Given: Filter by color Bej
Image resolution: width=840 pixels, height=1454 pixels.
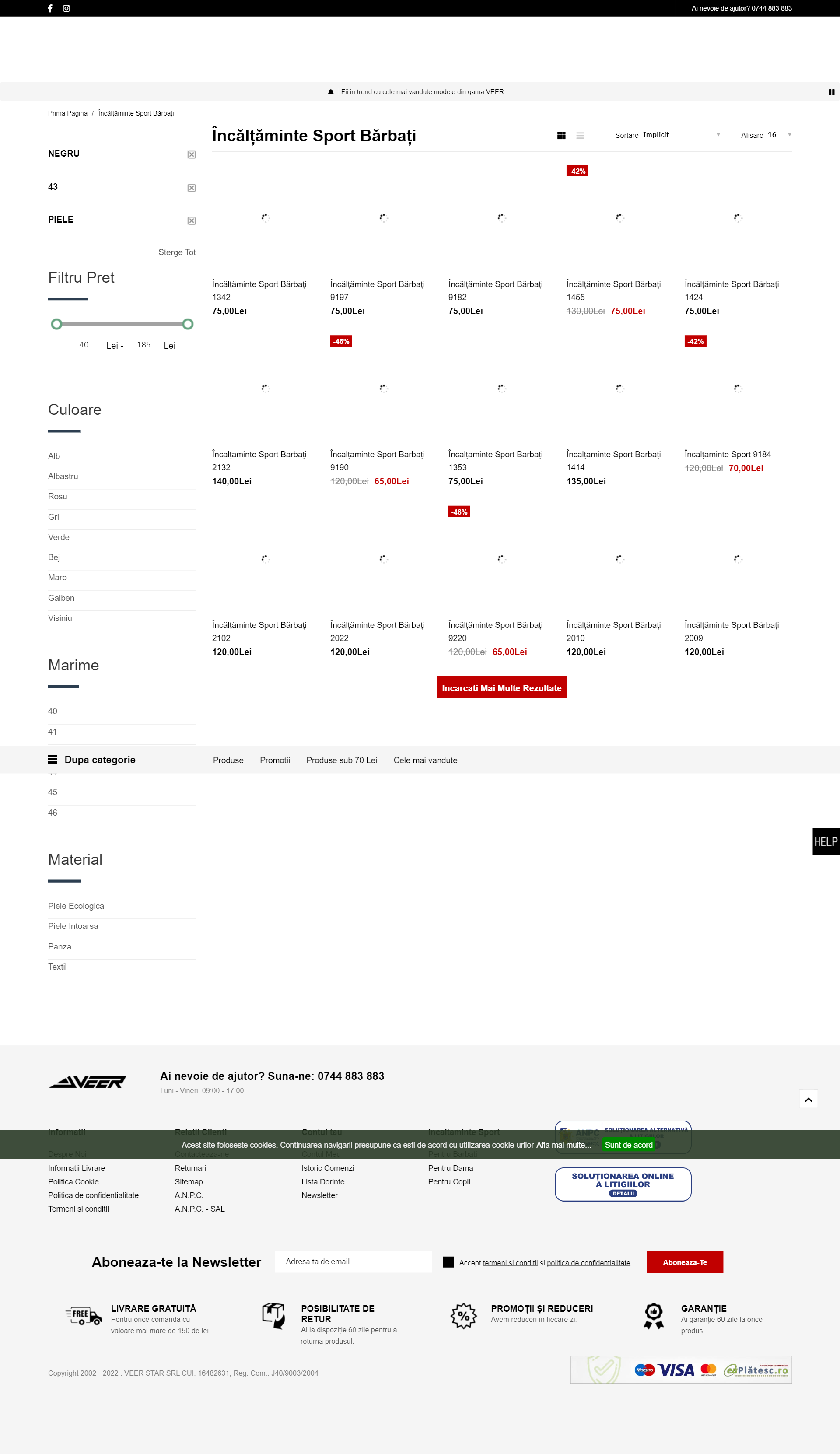Looking at the screenshot, I should click(x=54, y=557).
